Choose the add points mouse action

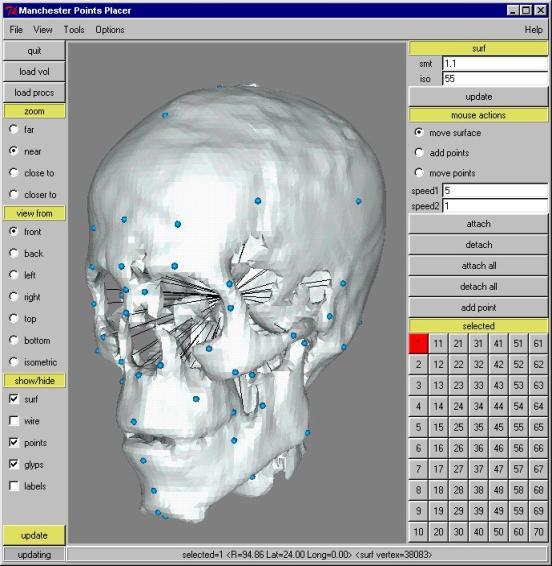pyautogui.click(x=419, y=153)
